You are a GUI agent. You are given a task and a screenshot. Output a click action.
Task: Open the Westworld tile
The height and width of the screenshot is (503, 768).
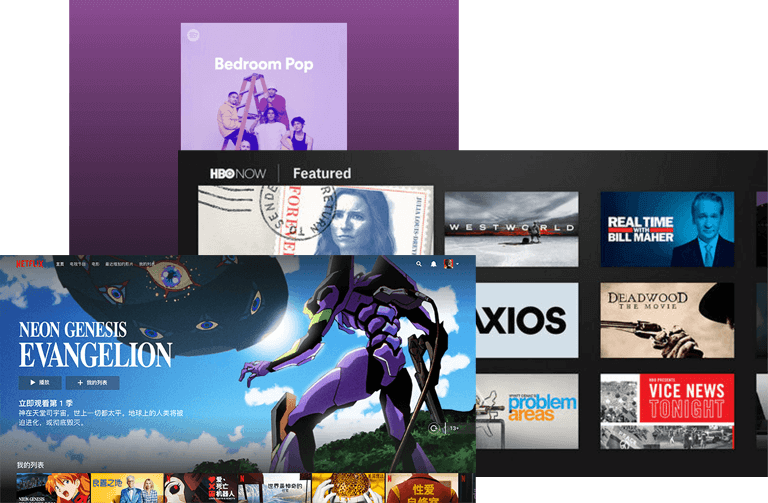click(x=511, y=228)
